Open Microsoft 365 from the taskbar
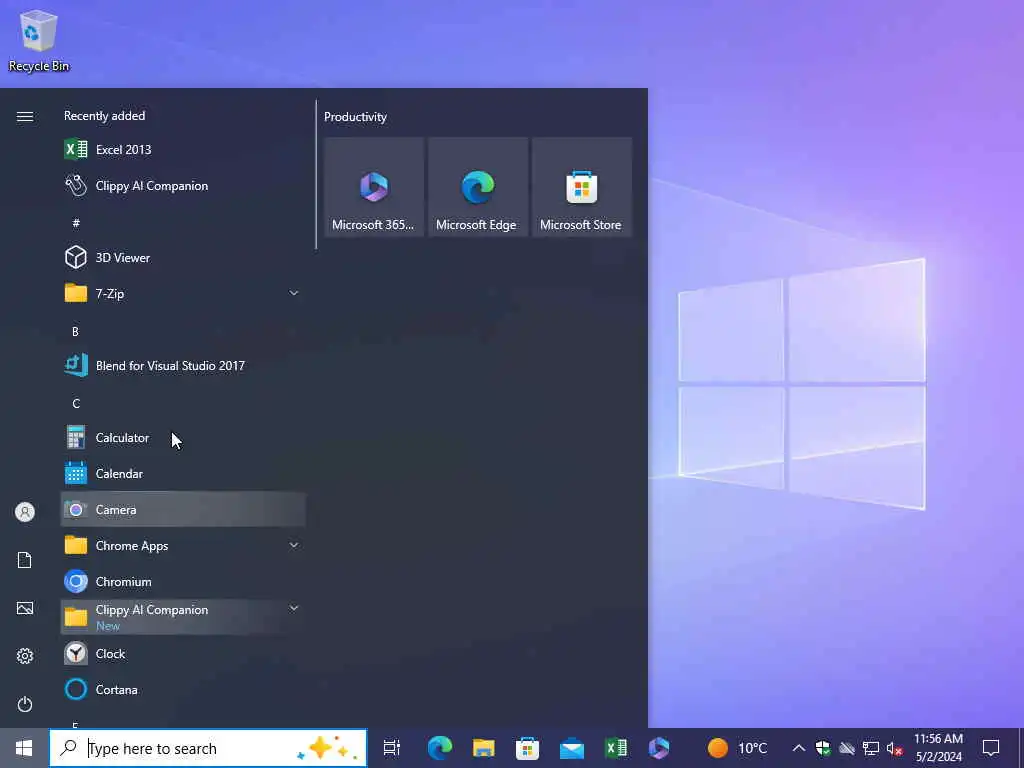Screen dimensions: 1024x768 point(659,748)
